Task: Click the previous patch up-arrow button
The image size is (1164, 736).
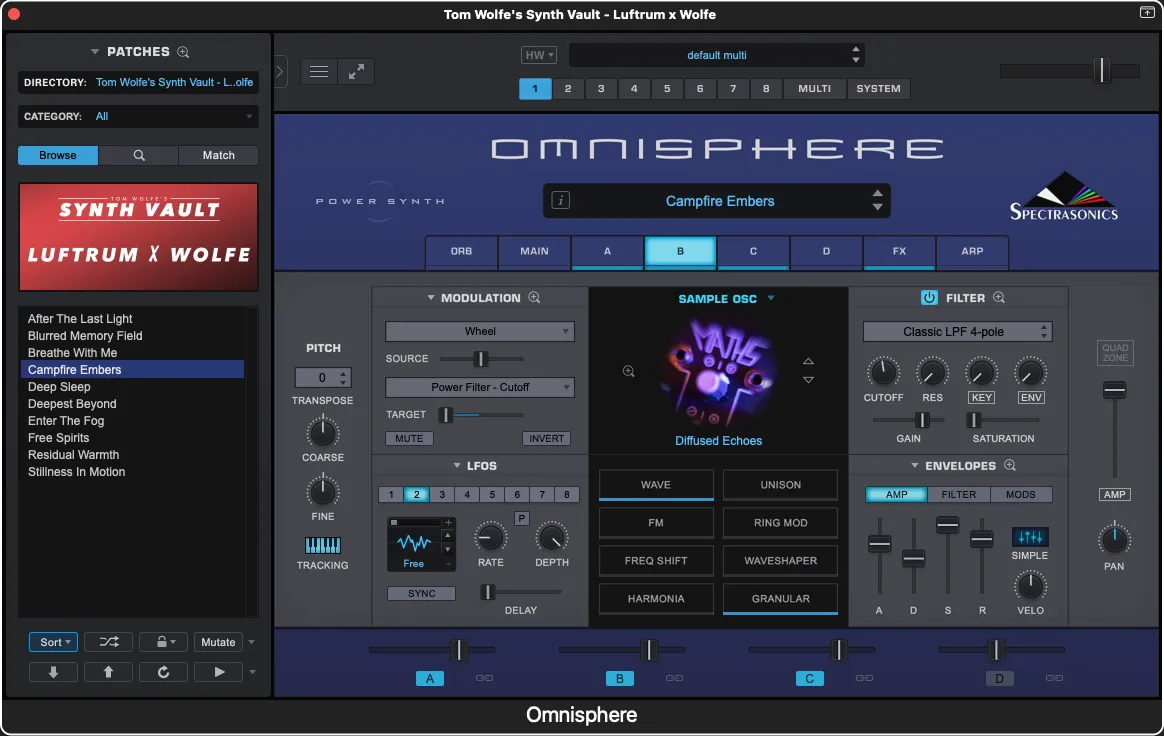Action: click(108, 672)
